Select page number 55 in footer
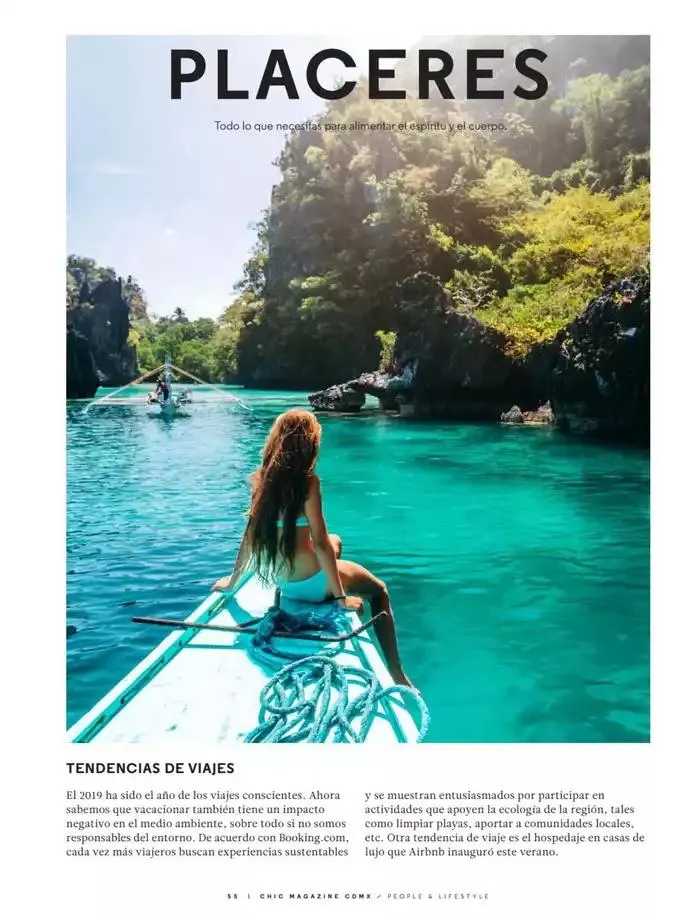Screen dimensions: 700x918 [234, 896]
